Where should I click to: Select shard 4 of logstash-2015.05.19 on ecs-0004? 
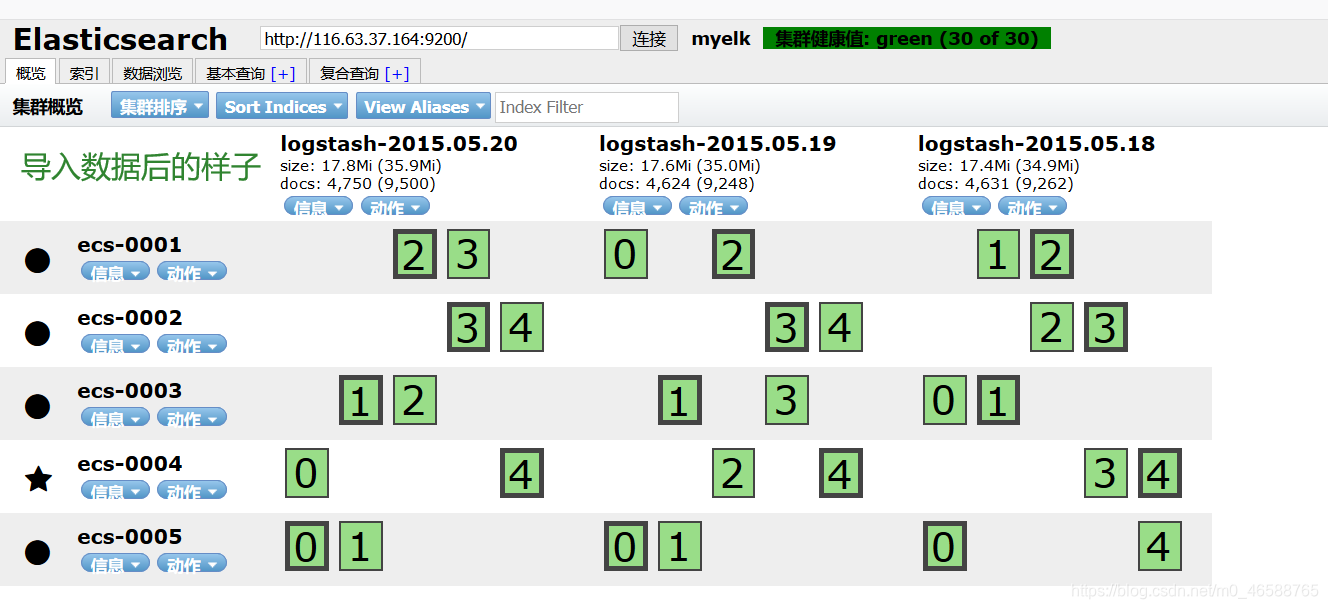click(840, 473)
